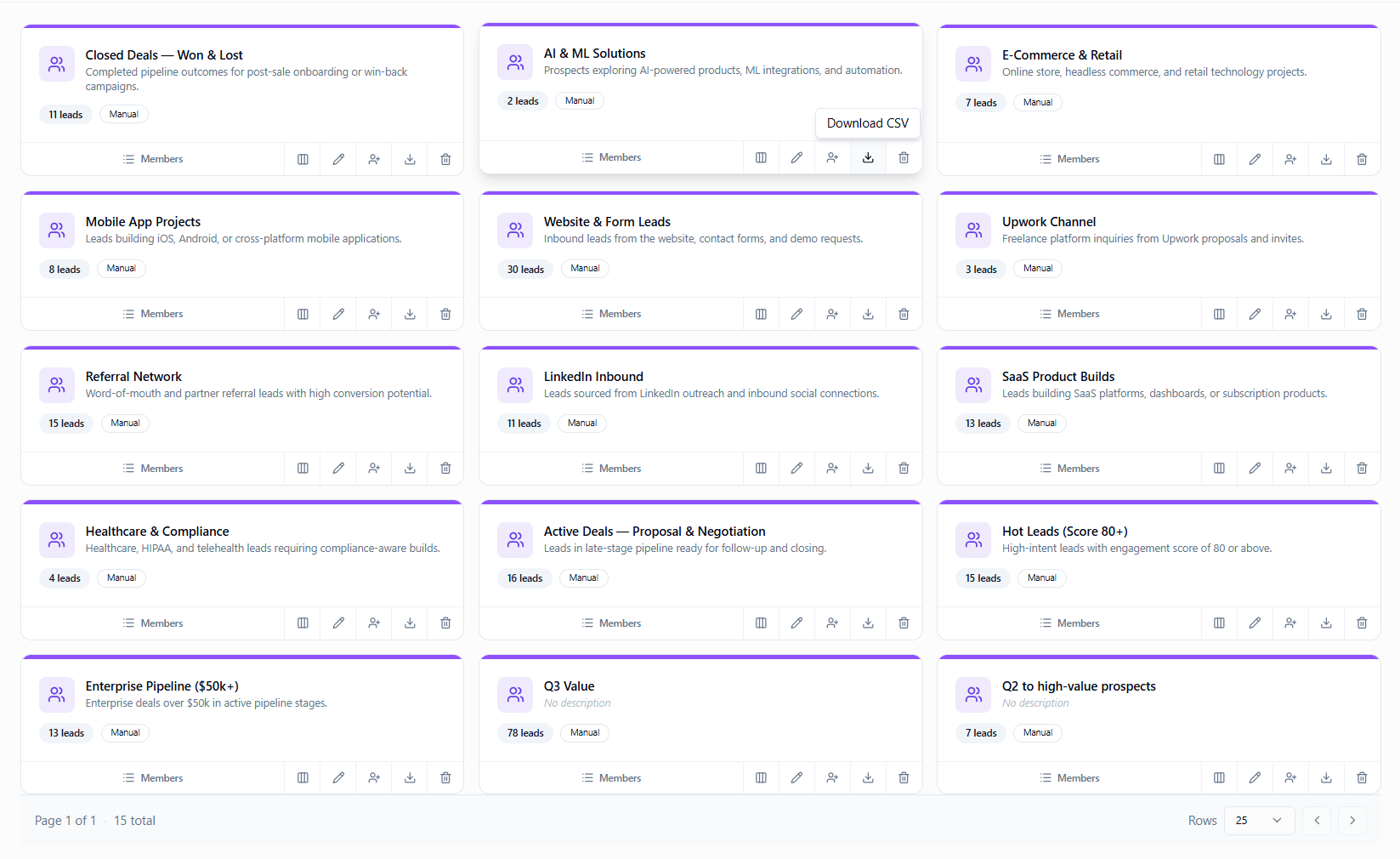Click the 16 leads badge

524,578
